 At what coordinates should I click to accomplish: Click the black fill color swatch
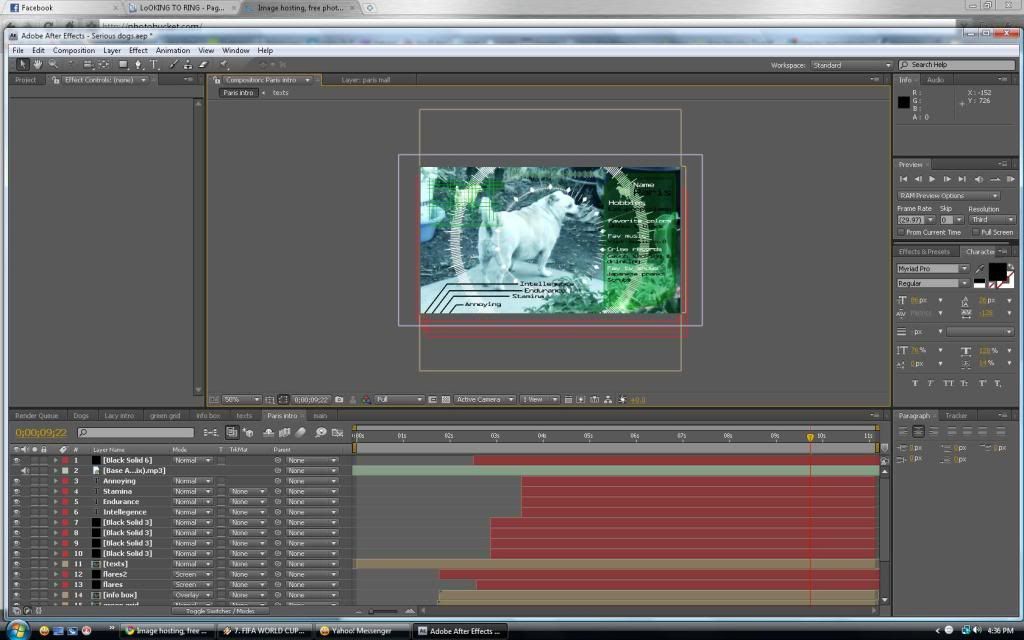point(997,272)
